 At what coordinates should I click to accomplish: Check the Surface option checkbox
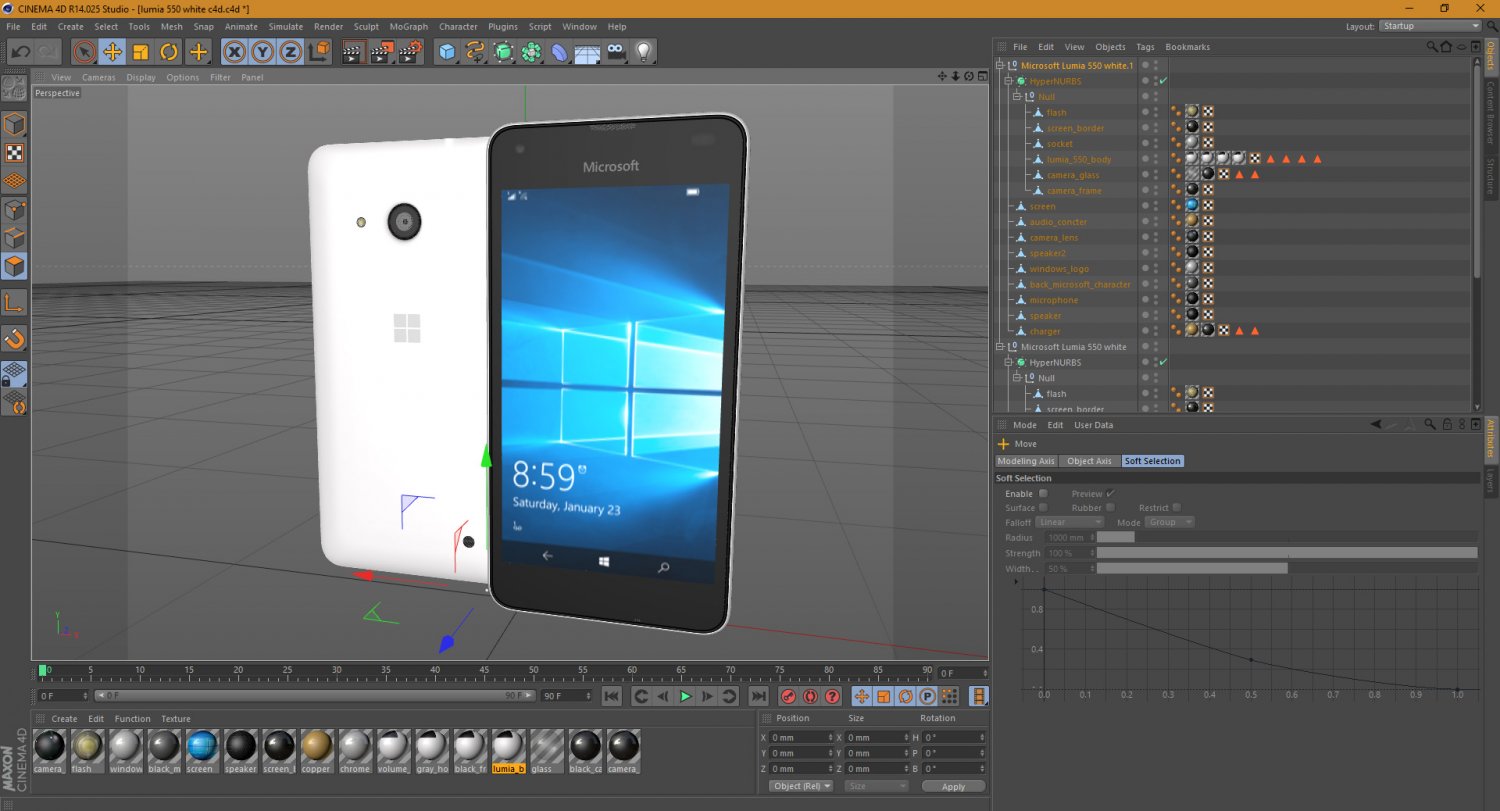pos(1043,508)
